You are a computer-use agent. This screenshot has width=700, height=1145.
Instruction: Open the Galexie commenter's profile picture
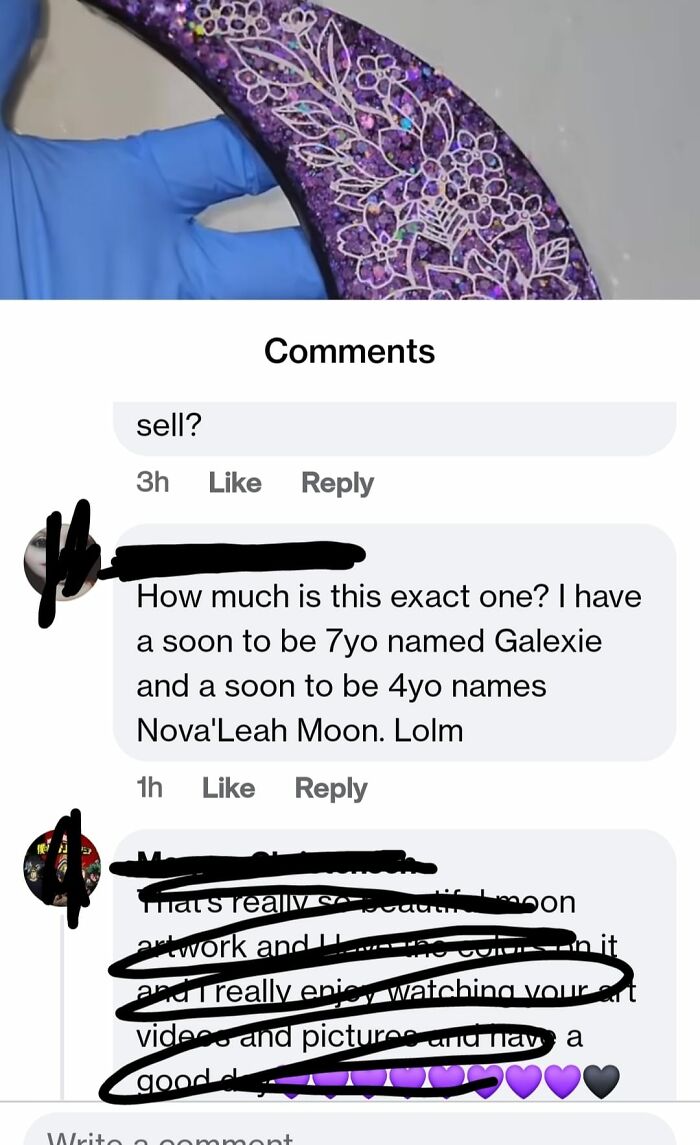coord(61,562)
